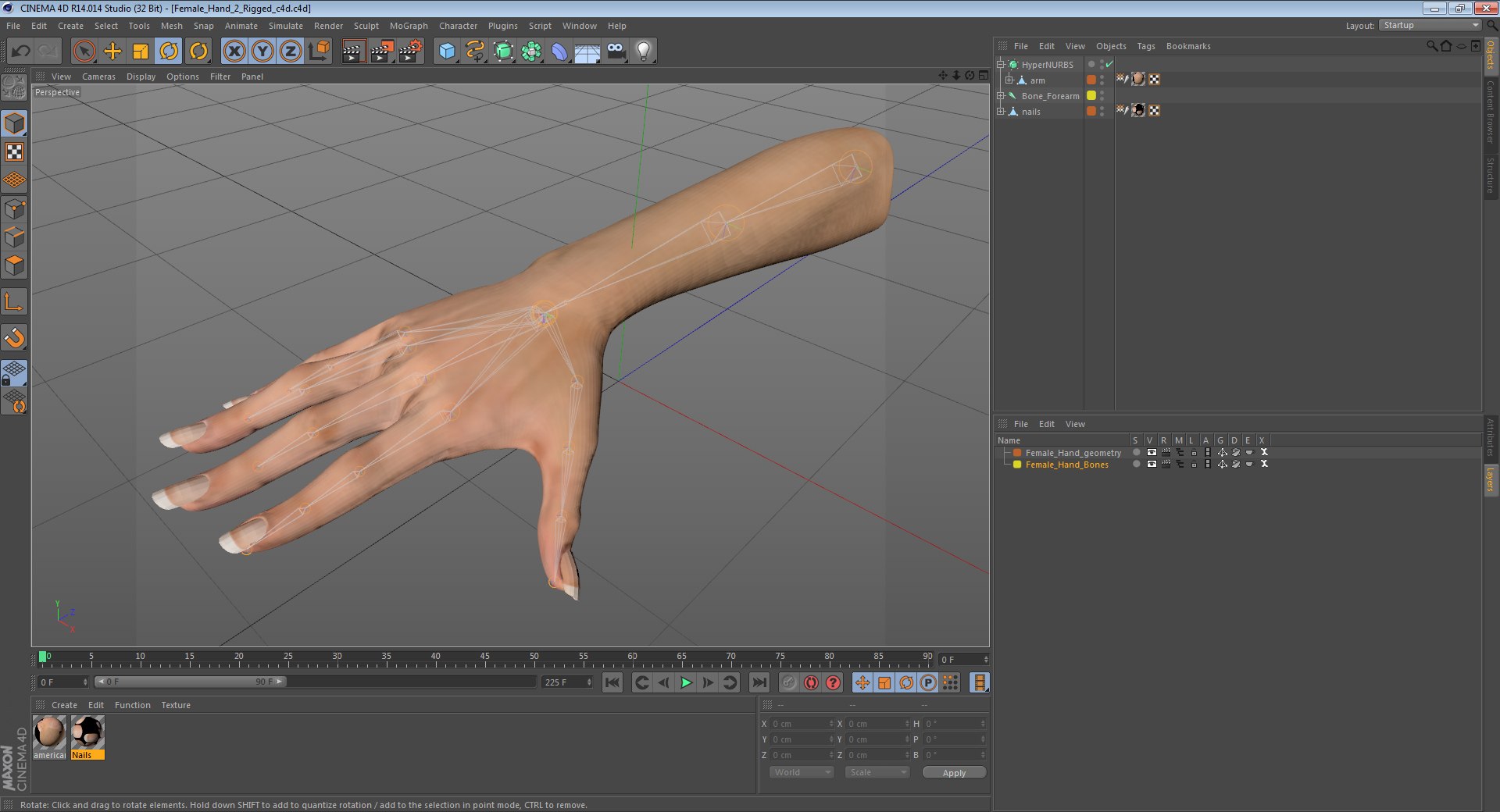Select the Move tool

point(112,52)
